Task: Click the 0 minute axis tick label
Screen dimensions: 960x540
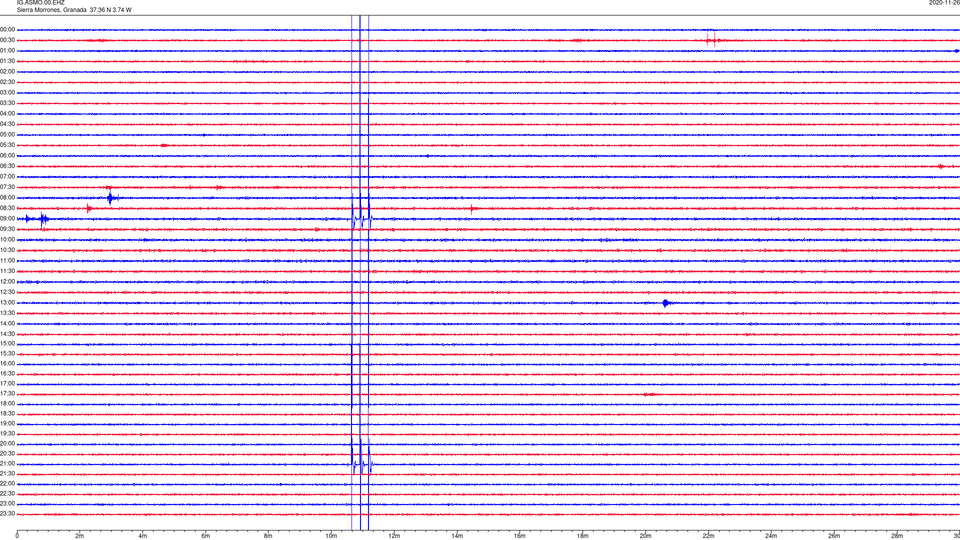Action: pyautogui.click(x=17, y=536)
